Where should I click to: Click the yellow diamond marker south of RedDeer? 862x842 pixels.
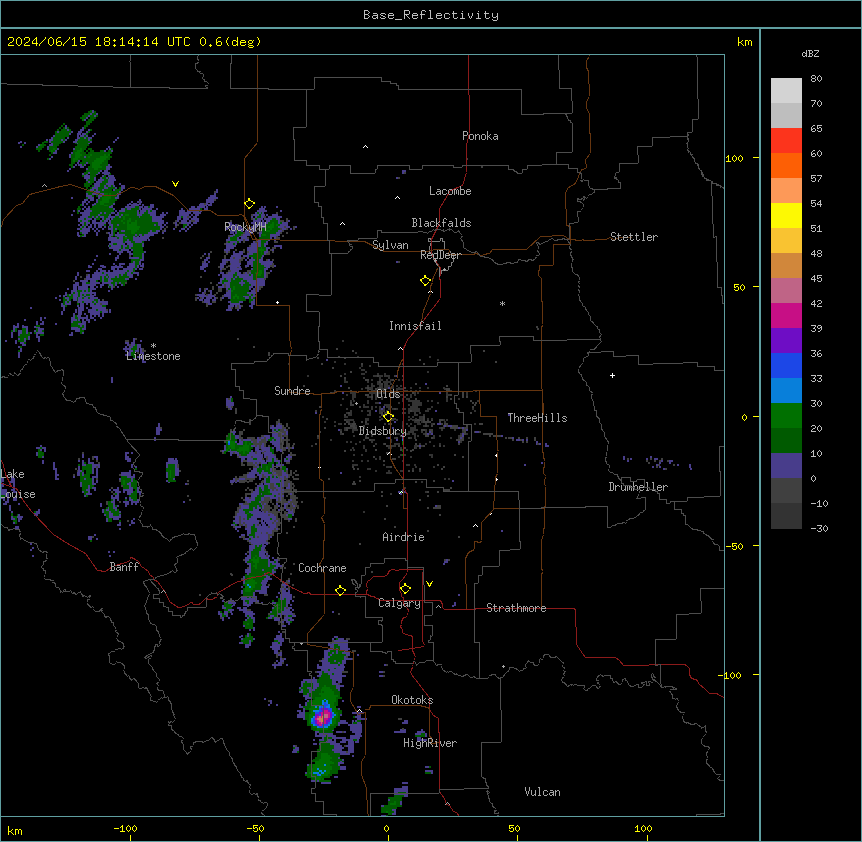[426, 281]
